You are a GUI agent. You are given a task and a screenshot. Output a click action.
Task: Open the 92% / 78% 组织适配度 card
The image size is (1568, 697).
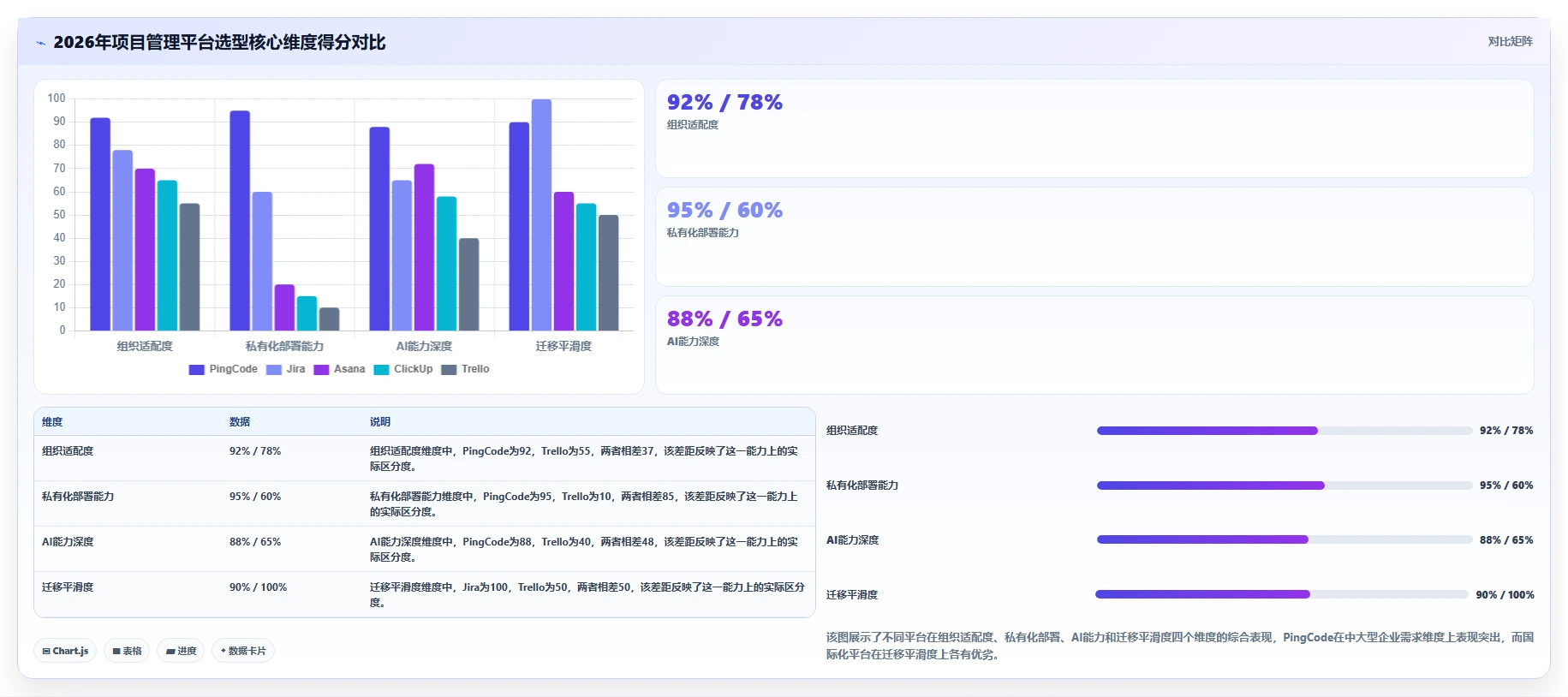(1094, 128)
